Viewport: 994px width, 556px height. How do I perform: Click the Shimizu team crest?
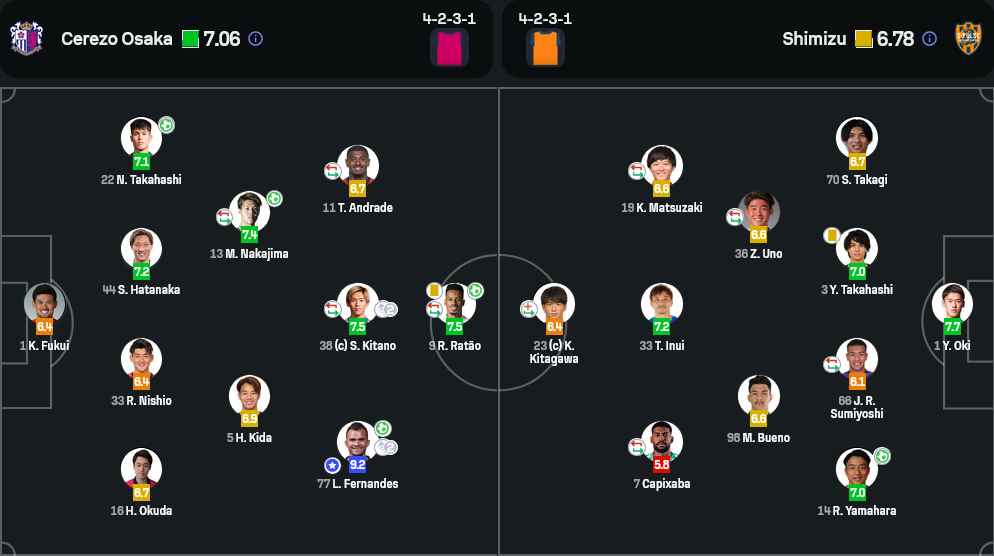967,39
